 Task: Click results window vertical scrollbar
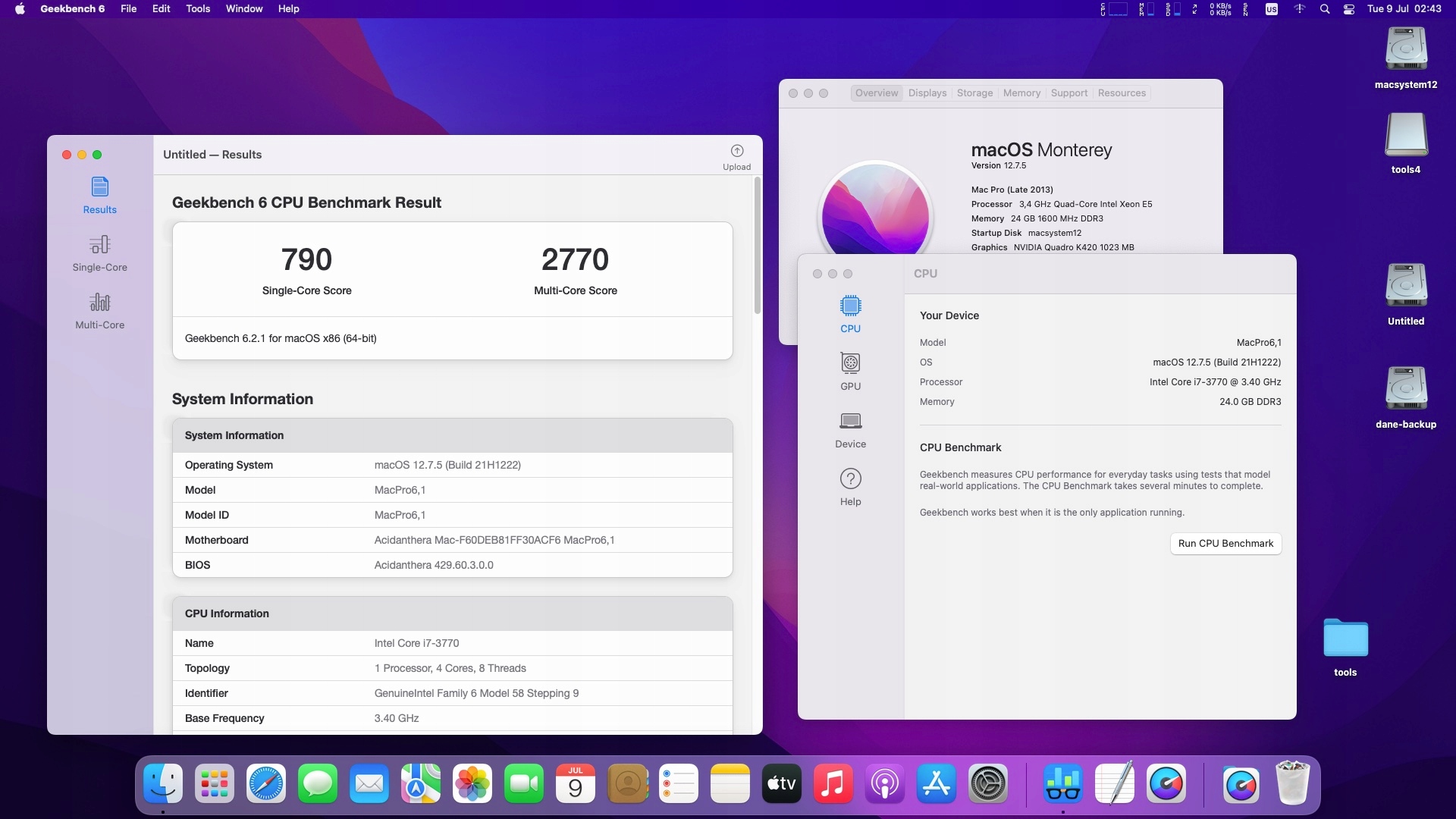coord(757,246)
